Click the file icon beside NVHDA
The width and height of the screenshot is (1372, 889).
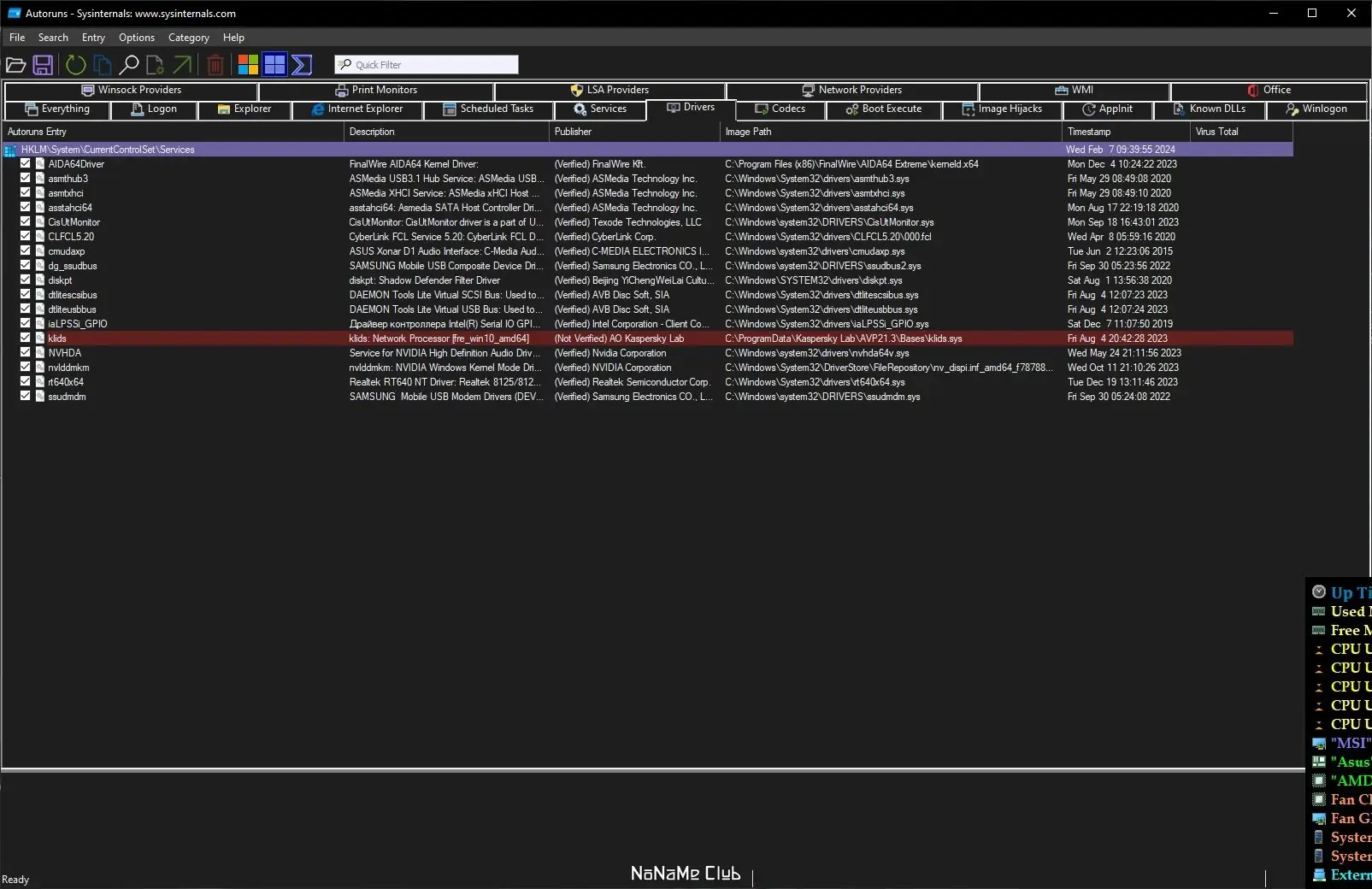(x=39, y=353)
